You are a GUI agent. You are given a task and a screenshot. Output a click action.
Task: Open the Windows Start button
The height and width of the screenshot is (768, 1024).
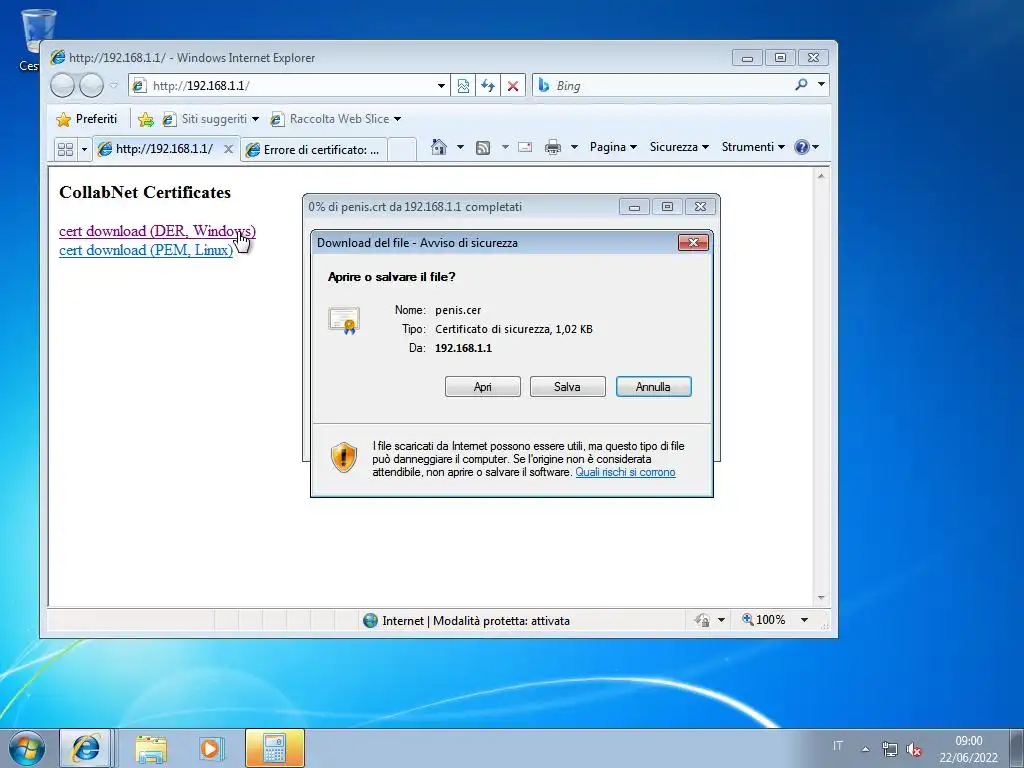27,748
